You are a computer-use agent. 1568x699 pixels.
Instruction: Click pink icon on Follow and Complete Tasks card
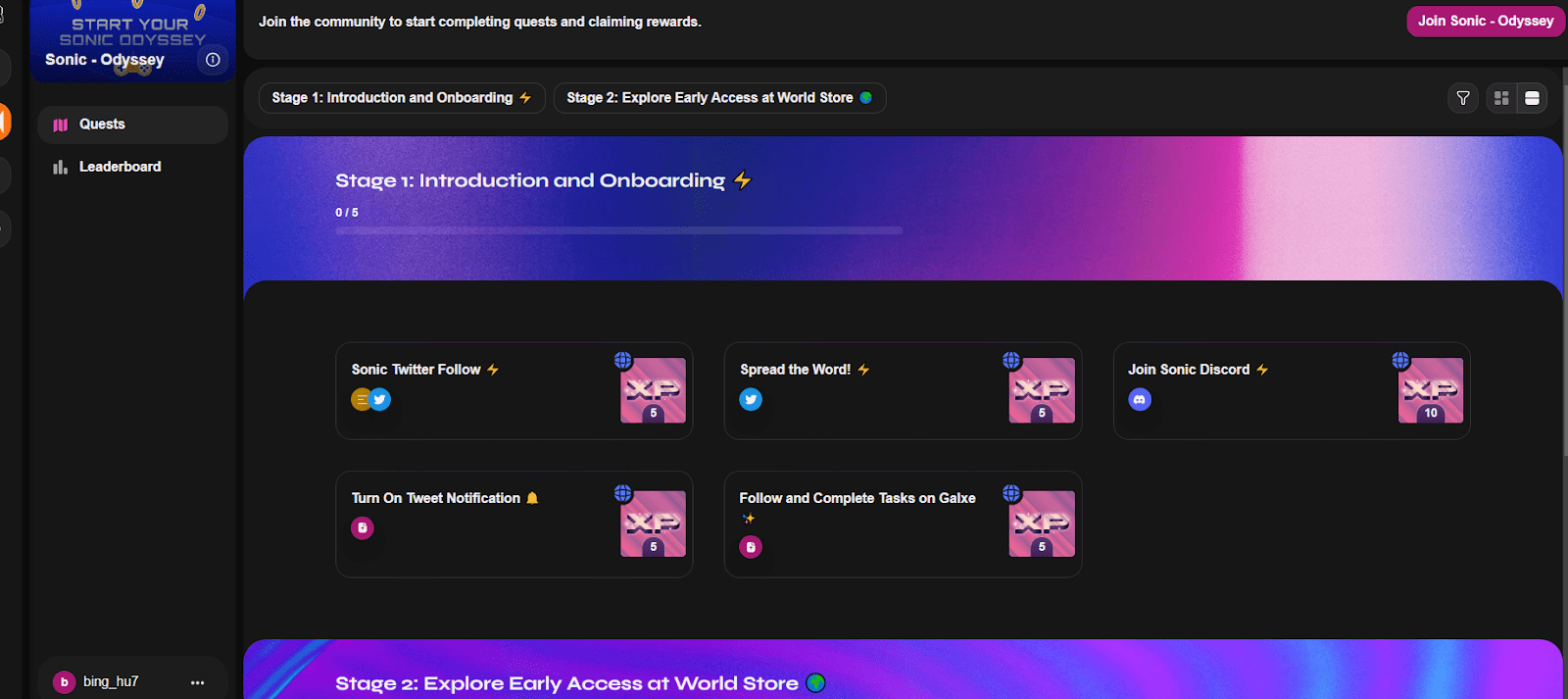pos(751,547)
